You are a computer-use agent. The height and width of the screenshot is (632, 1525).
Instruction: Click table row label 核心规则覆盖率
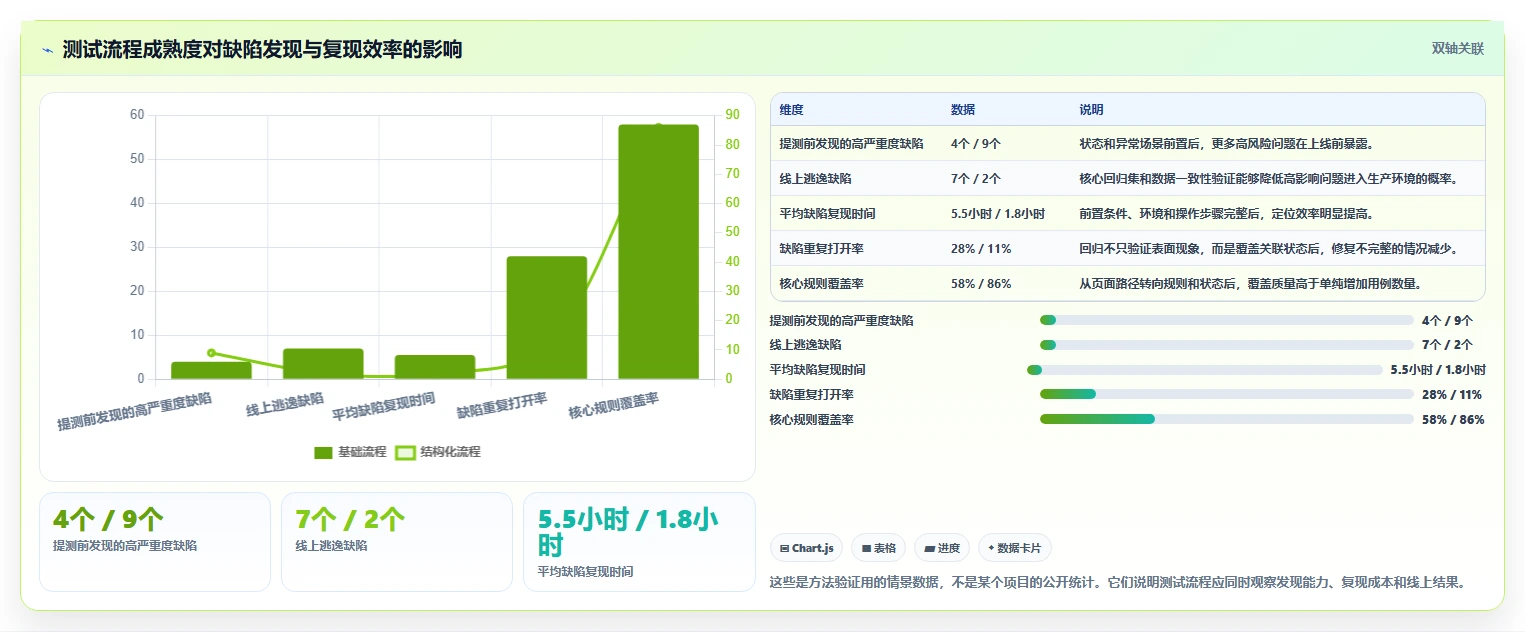820,284
